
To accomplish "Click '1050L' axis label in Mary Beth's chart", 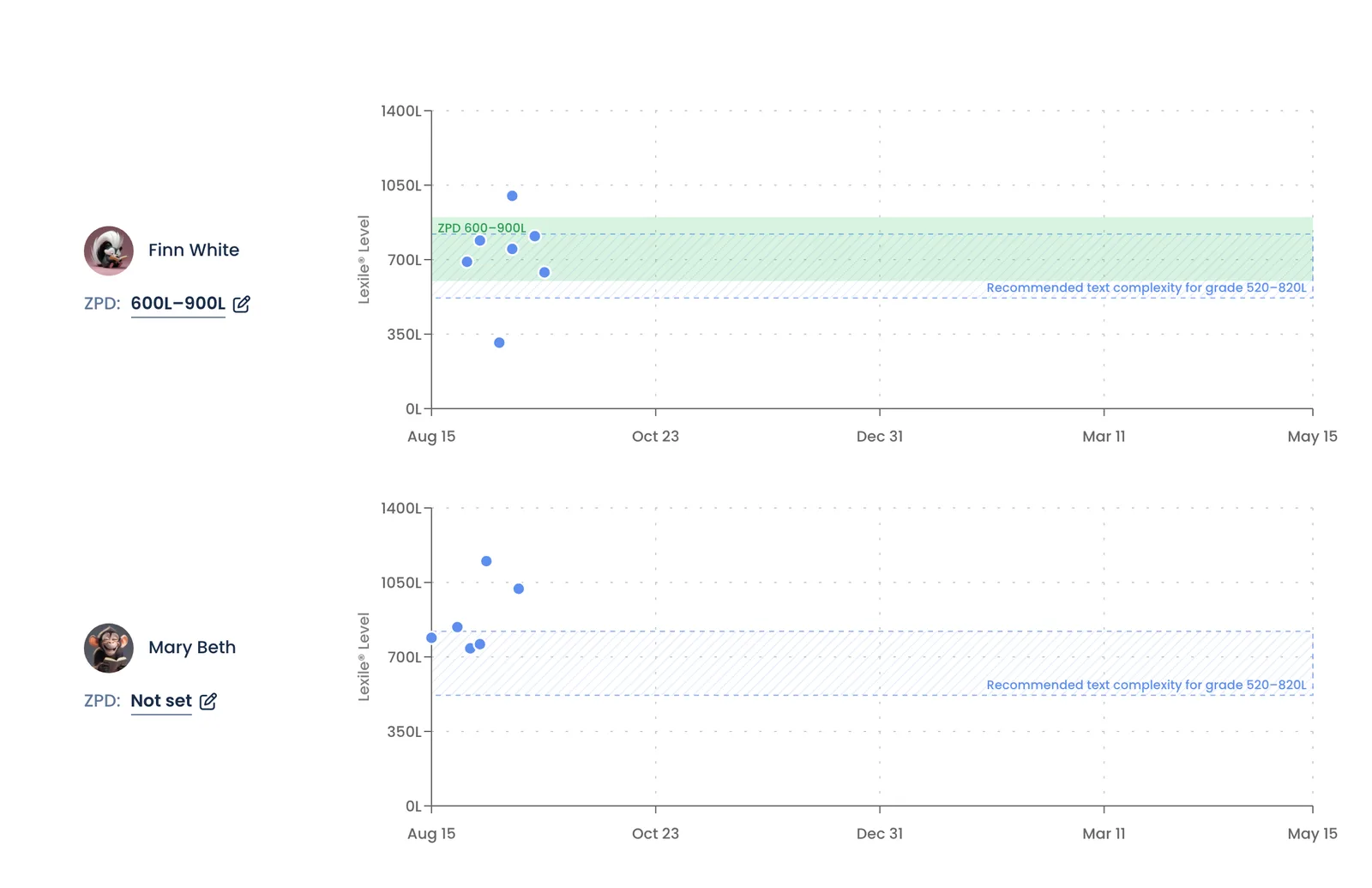I will (400, 583).
